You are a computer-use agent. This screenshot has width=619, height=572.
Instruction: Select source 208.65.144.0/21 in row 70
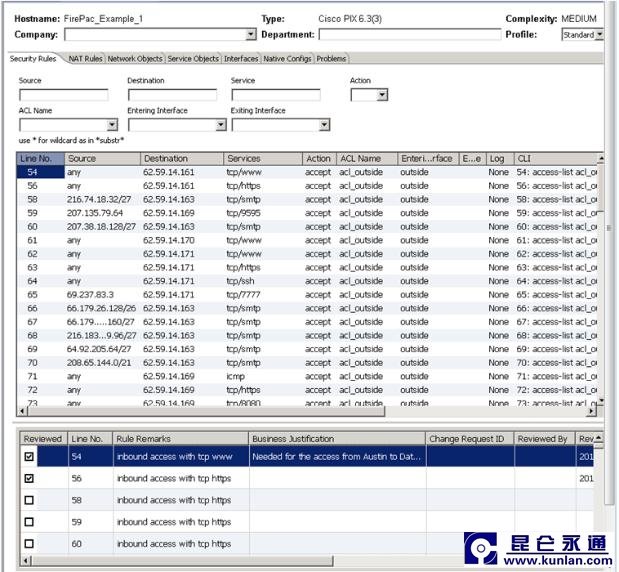click(x=99, y=363)
